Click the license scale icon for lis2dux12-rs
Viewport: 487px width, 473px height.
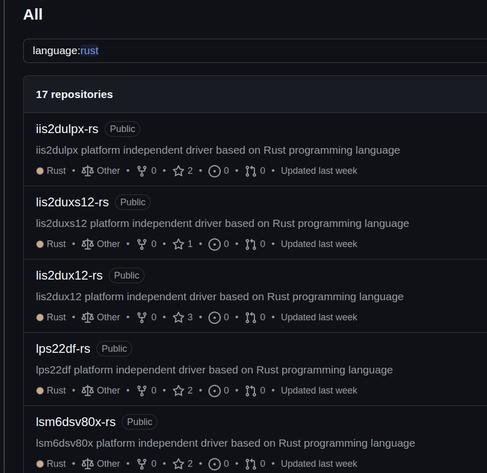(87, 318)
